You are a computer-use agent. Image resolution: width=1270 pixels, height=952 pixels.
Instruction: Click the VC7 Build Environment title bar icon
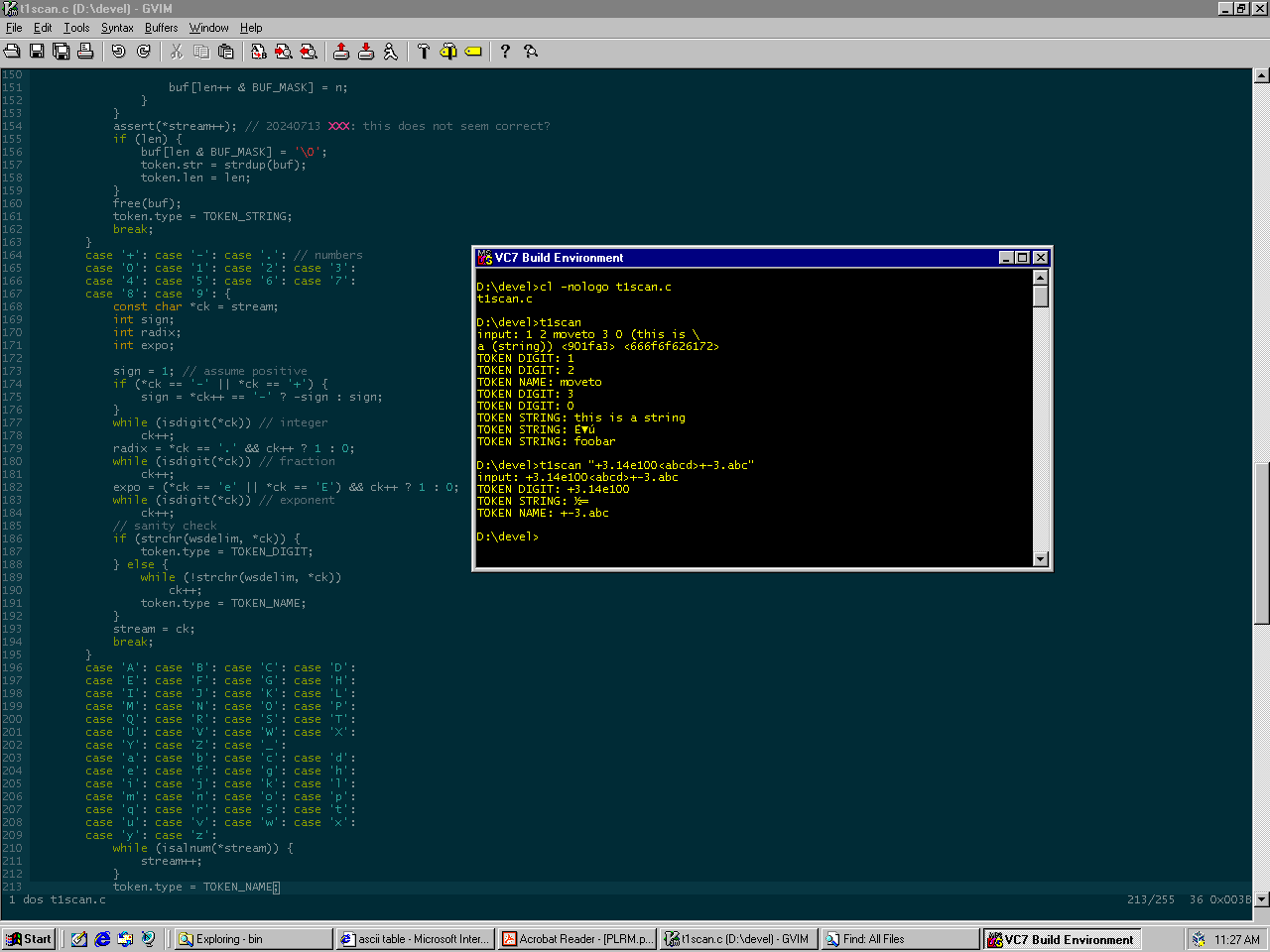(x=485, y=257)
